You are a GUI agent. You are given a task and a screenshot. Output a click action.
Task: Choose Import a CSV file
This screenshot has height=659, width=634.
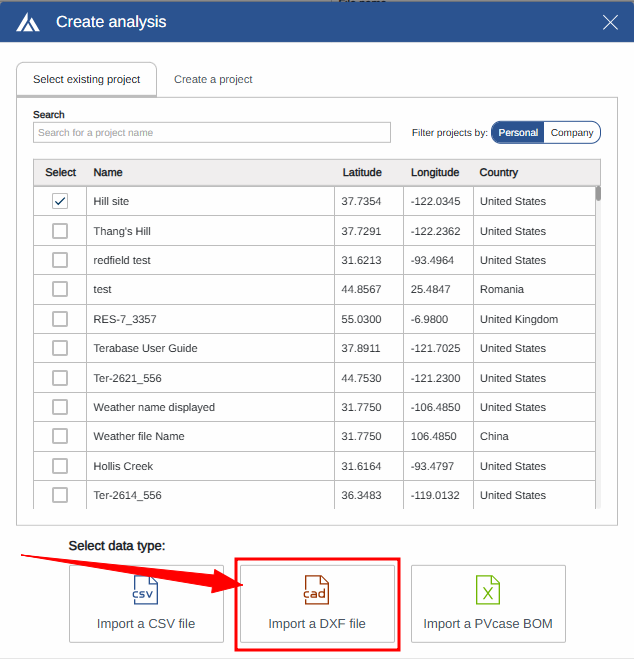coord(146,604)
